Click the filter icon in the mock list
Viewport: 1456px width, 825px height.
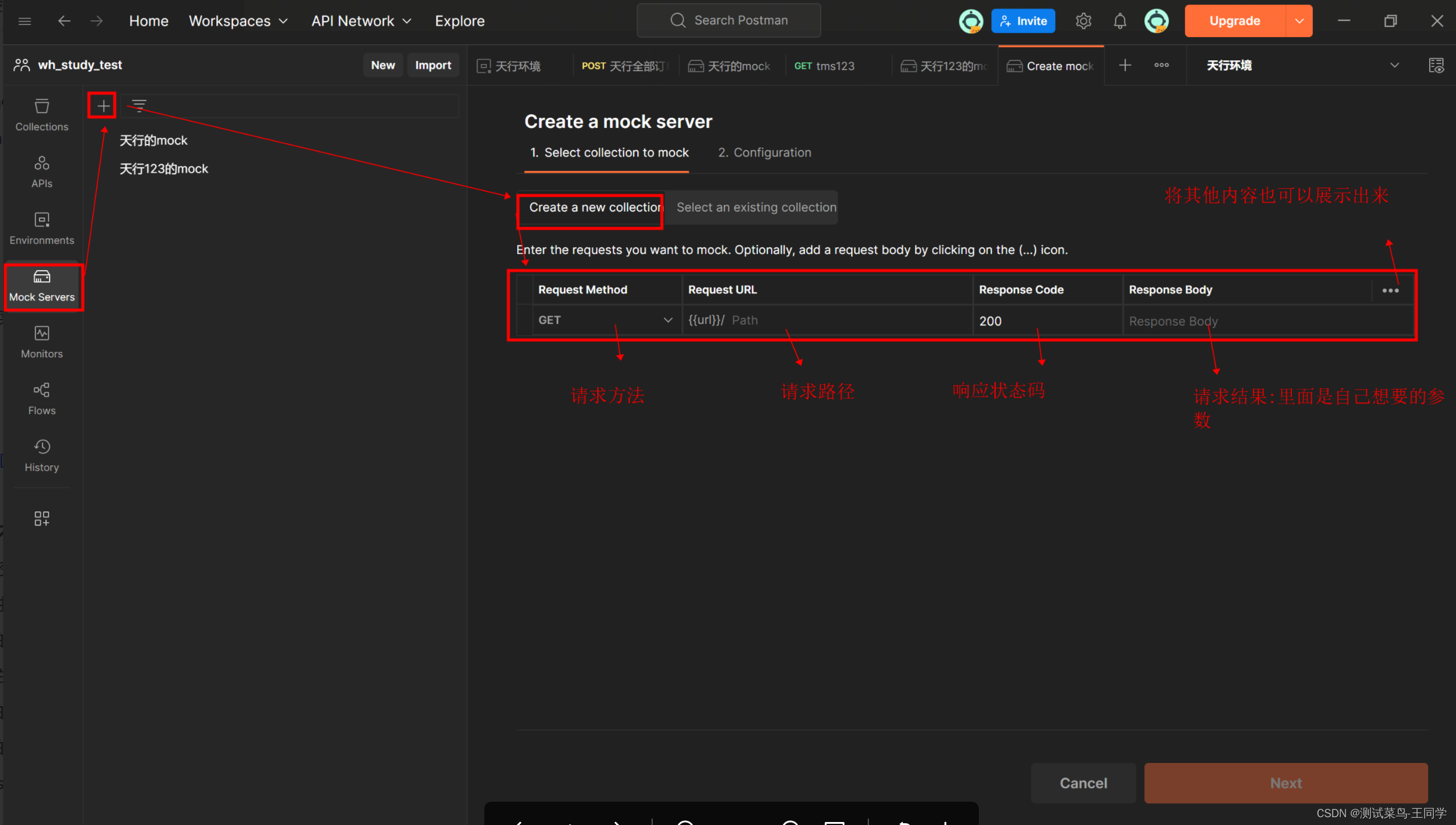pos(139,106)
